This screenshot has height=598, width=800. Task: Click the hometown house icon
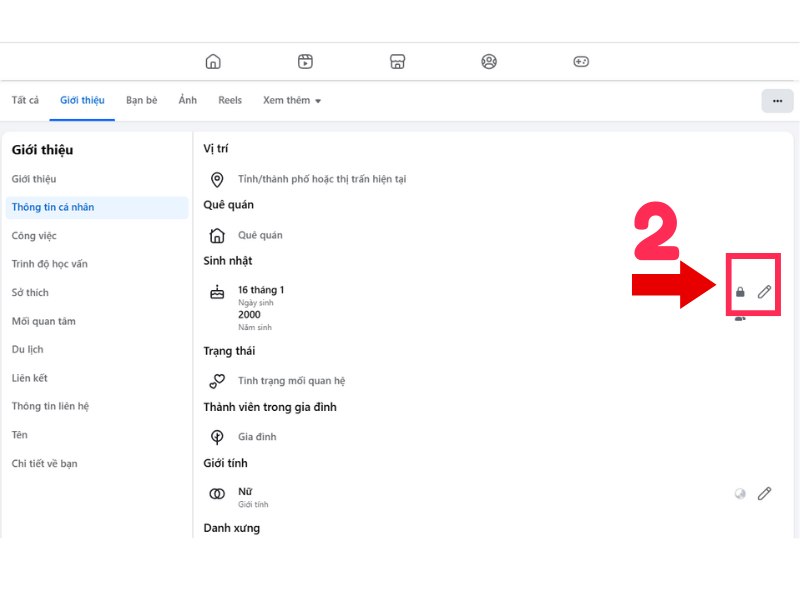(x=217, y=235)
